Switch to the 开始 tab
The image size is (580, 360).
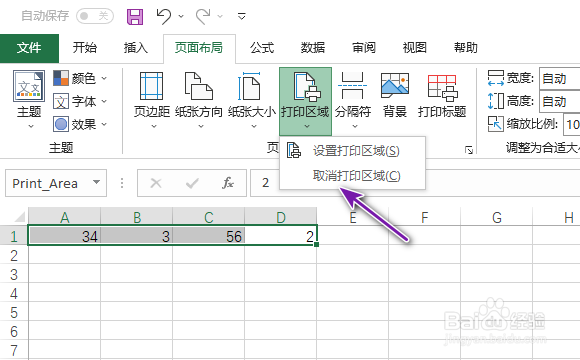pos(85,48)
